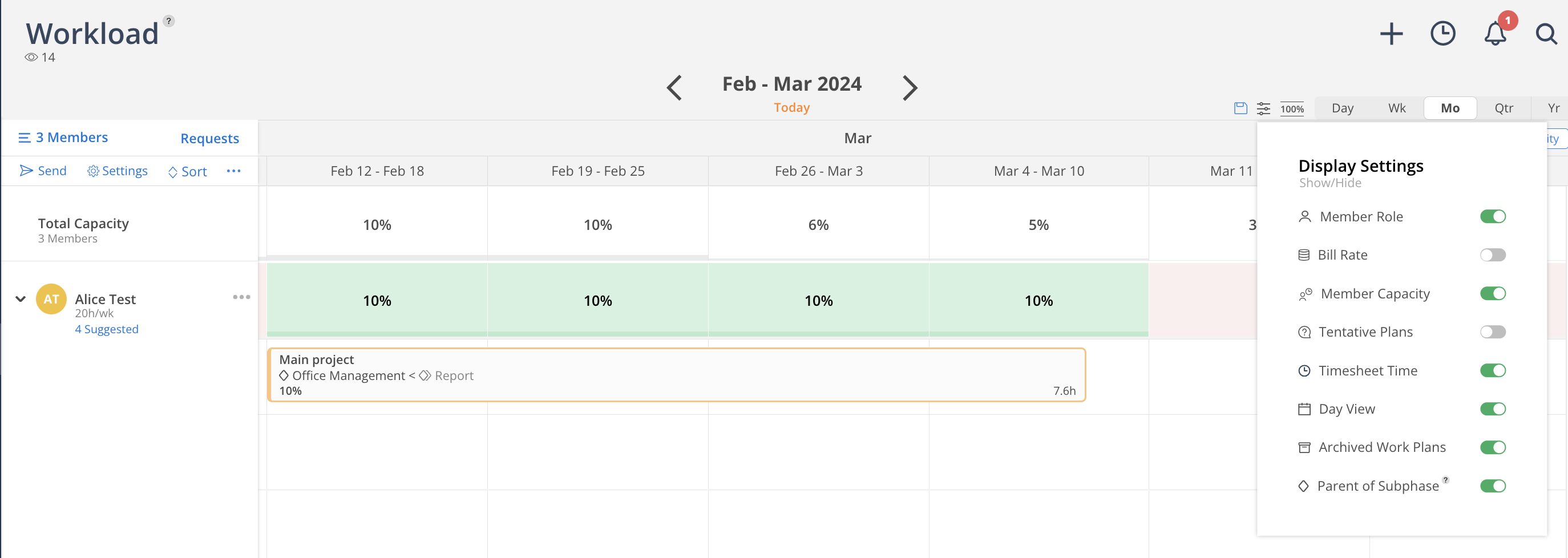Click the Sort icon next to Settings

[172, 172]
